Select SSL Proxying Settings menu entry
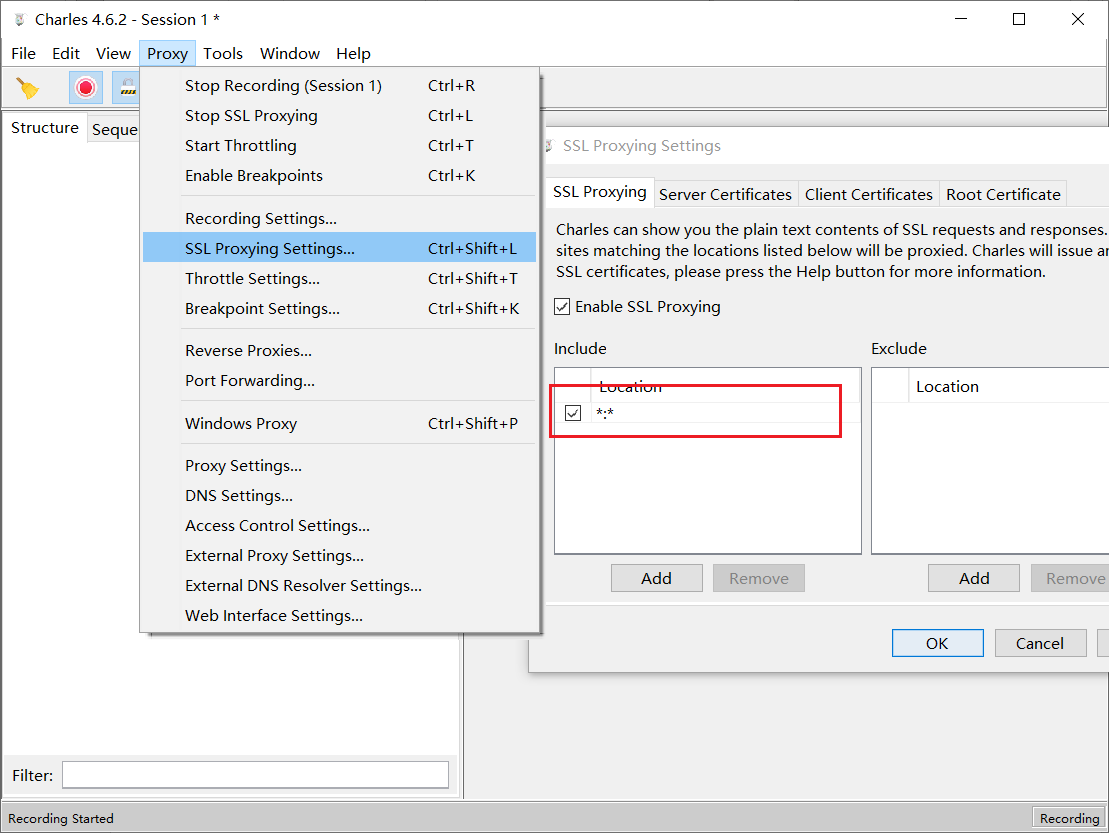The height and width of the screenshot is (833, 1109). 270,248
